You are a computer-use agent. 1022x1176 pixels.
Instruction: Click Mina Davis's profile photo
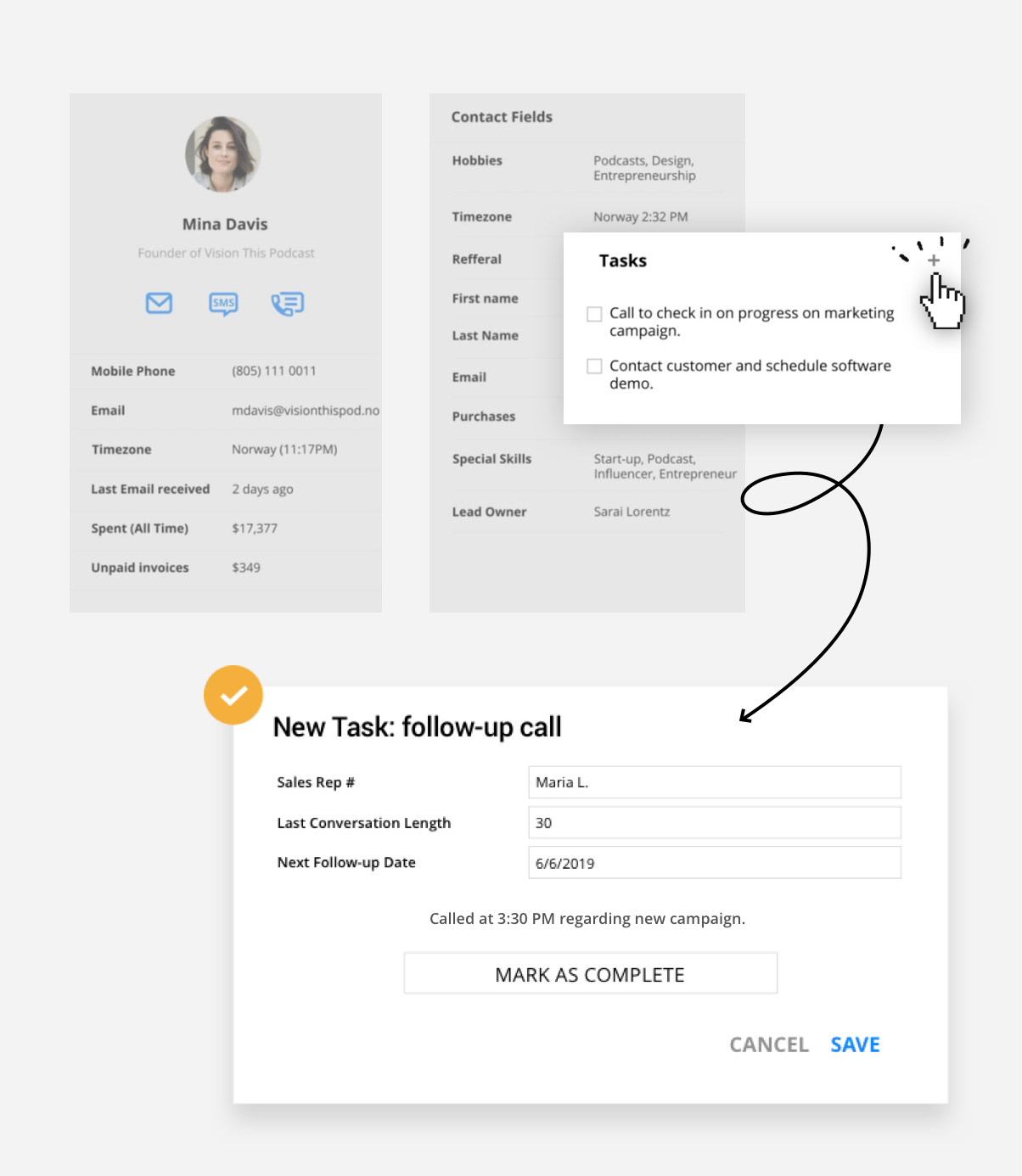tap(223, 154)
